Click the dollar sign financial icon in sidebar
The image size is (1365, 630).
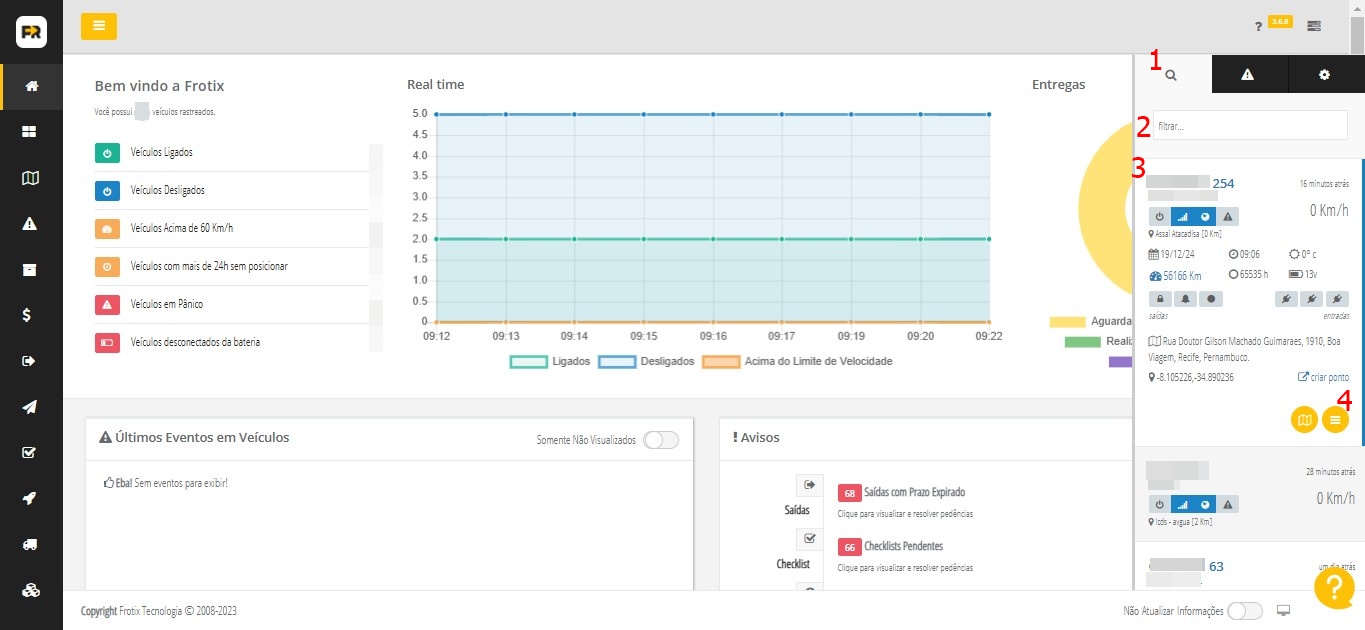(31, 315)
